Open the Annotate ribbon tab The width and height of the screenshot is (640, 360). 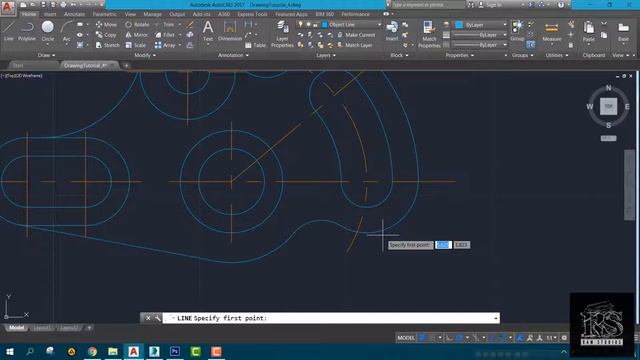pyautogui.click(x=74, y=14)
